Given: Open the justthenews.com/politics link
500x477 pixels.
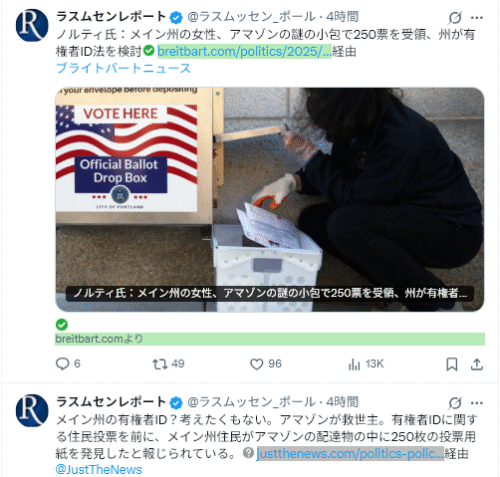Looking at the screenshot, I should [350, 453].
